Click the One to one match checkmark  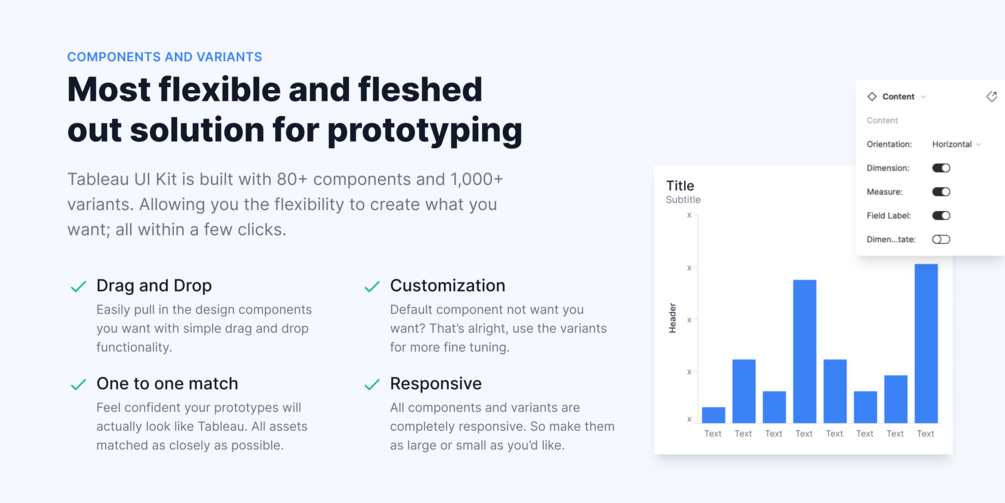click(x=78, y=385)
